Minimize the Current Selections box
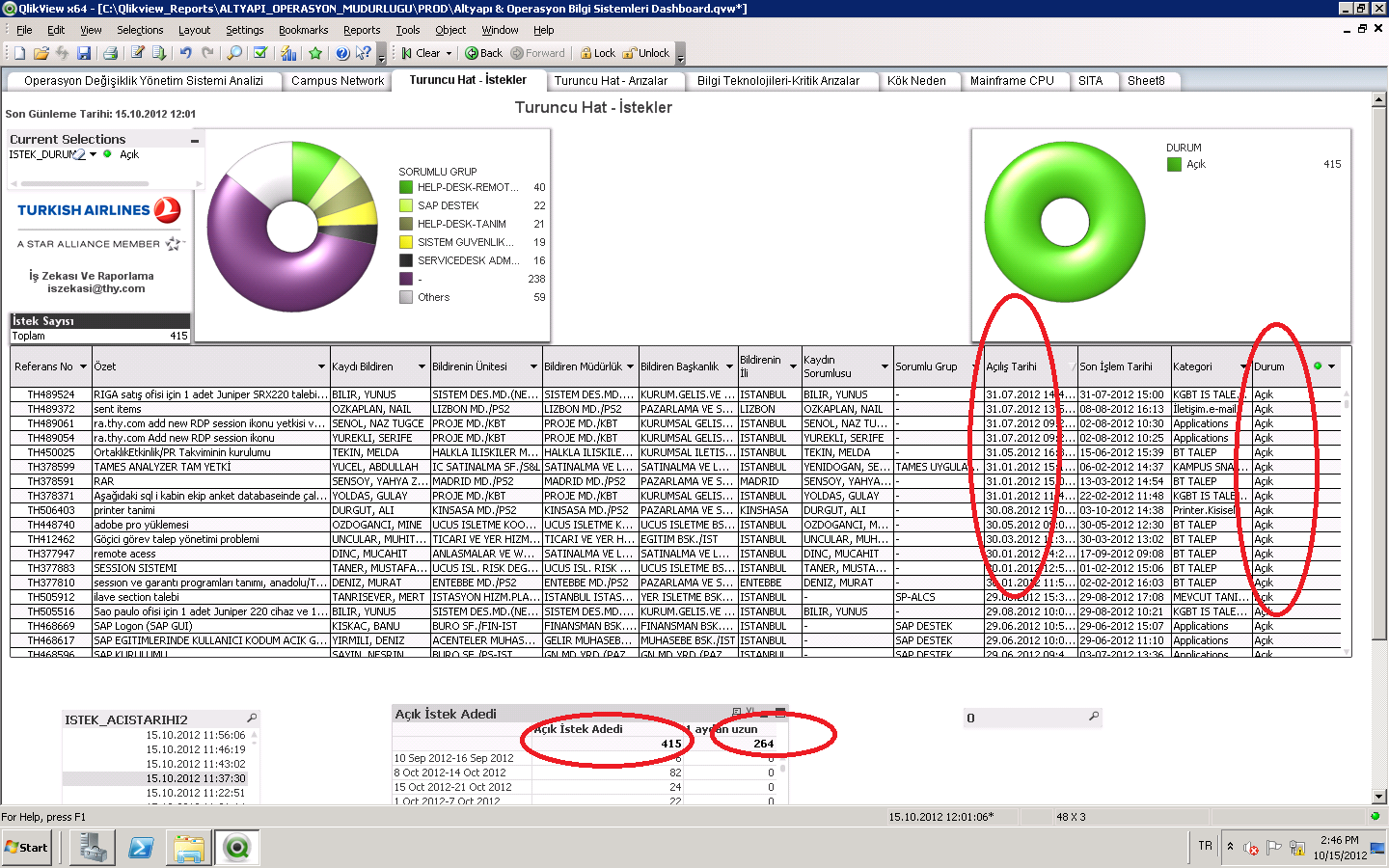The image size is (1389, 868). pos(195,140)
